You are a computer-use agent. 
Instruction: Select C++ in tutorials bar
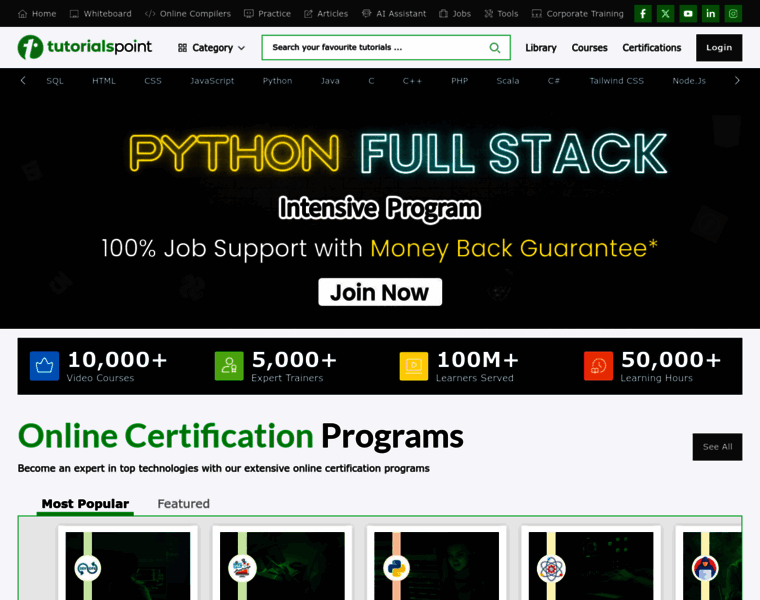pyautogui.click(x=412, y=81)
